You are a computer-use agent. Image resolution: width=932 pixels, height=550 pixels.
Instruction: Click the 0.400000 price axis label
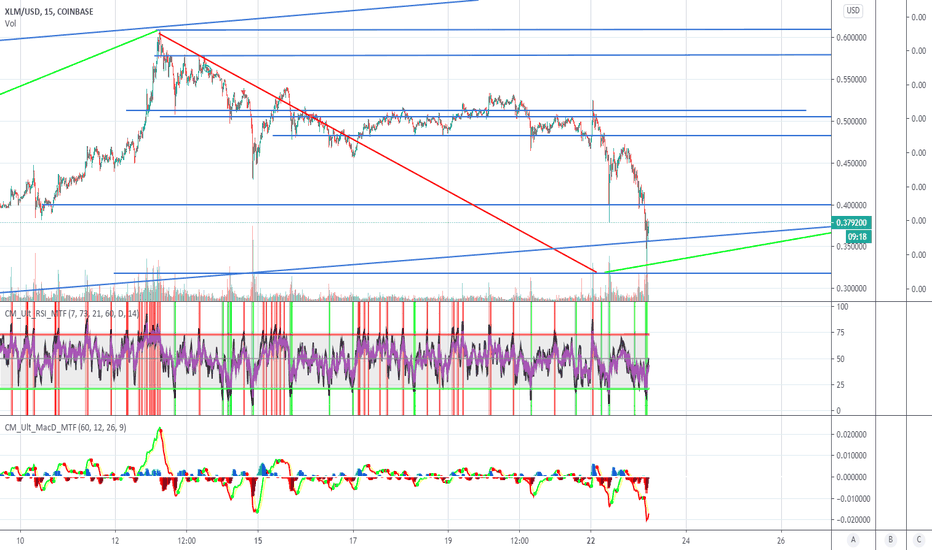[x=851, y=205]
